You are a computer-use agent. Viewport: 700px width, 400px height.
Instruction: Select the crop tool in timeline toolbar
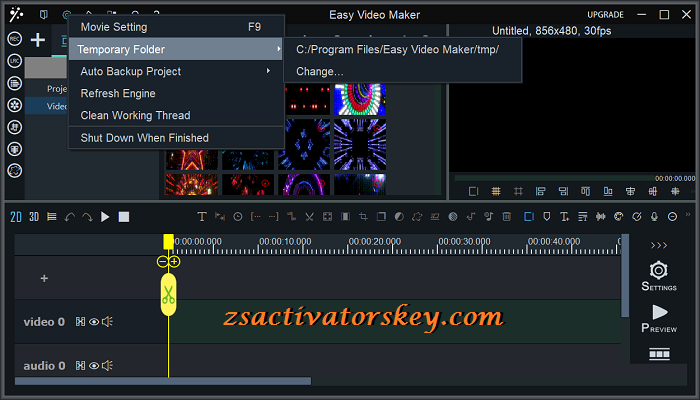(363, 217)
